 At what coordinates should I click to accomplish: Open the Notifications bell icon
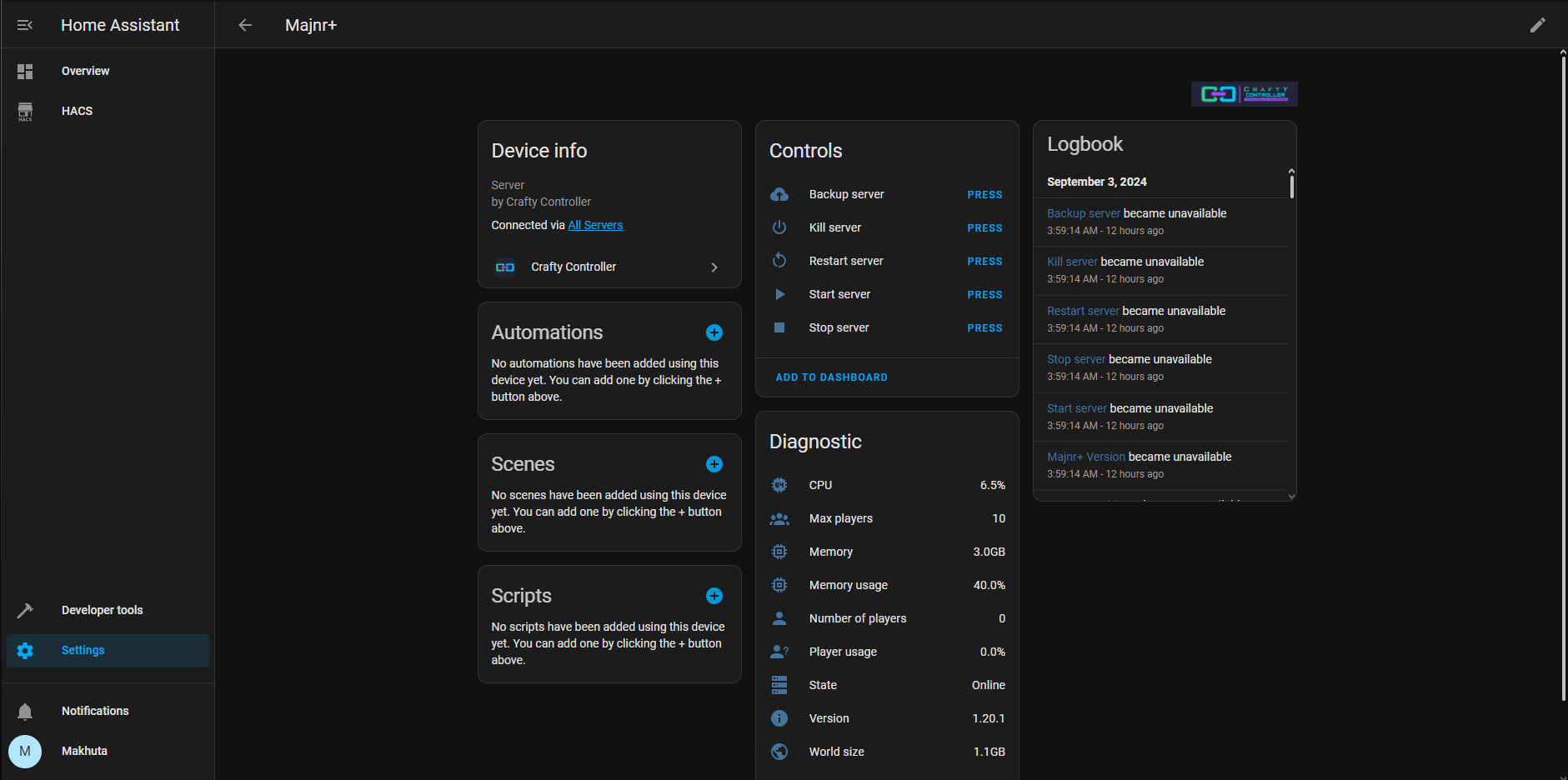pos(25,712)
